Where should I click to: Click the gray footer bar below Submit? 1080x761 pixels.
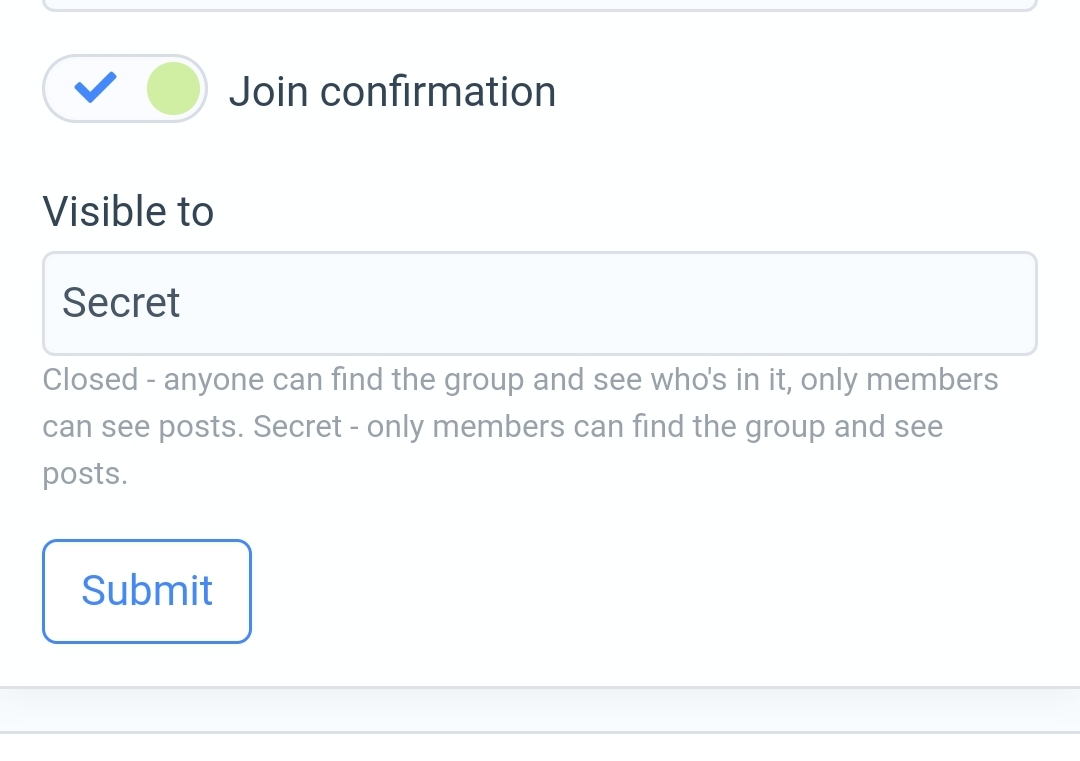coord(539,710)
